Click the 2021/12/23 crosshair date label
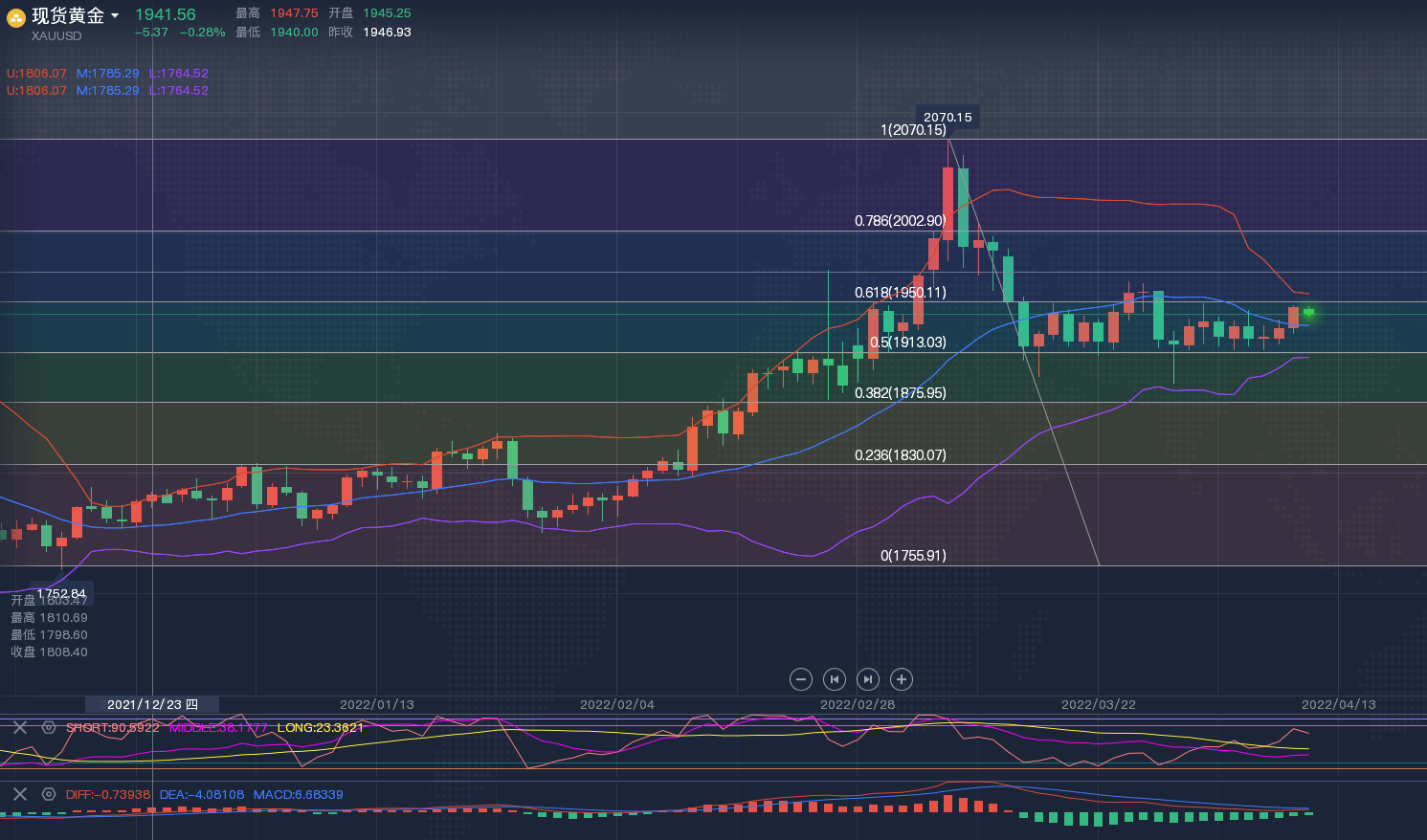This screenshot has height=840, width=1427. tap(152, 704)
